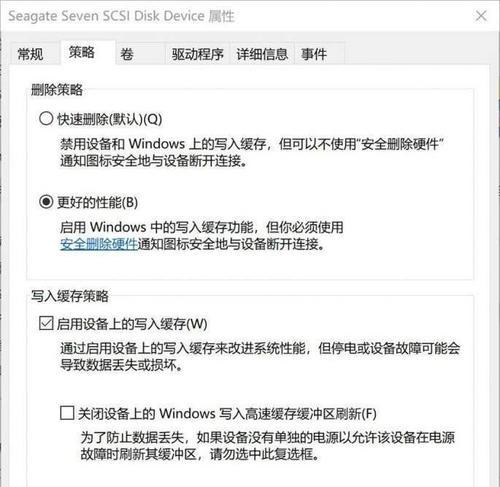This screenshot has width=500, height=487.
Task: Close the Seagate device properties dialog
Action: [x=481, y=16]
